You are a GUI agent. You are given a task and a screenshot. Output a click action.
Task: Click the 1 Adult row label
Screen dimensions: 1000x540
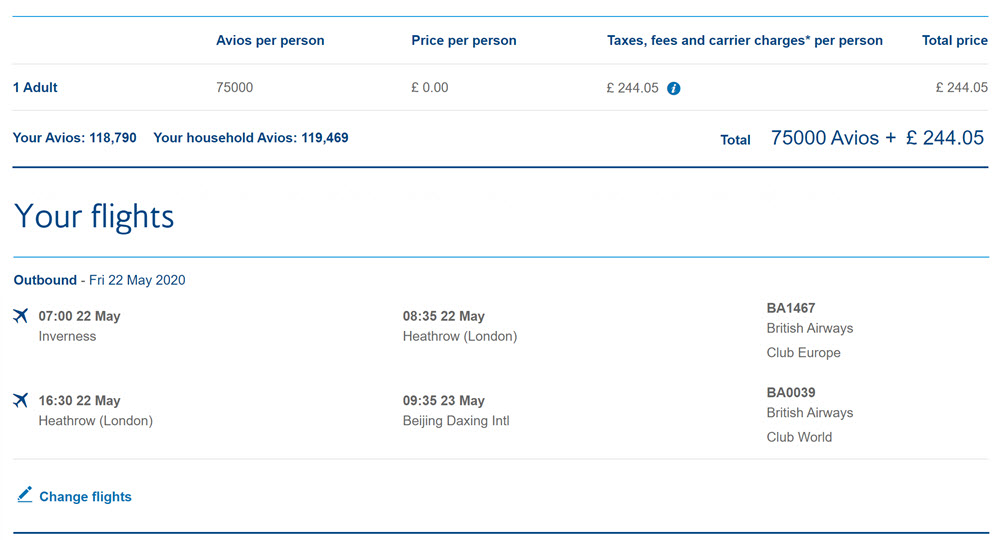pos(35,87)
